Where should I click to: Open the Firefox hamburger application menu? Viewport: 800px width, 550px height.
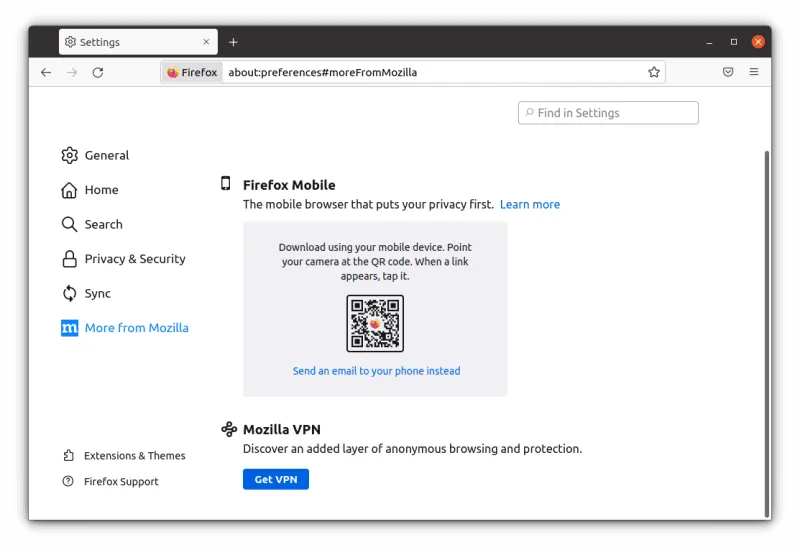[754, 72]
